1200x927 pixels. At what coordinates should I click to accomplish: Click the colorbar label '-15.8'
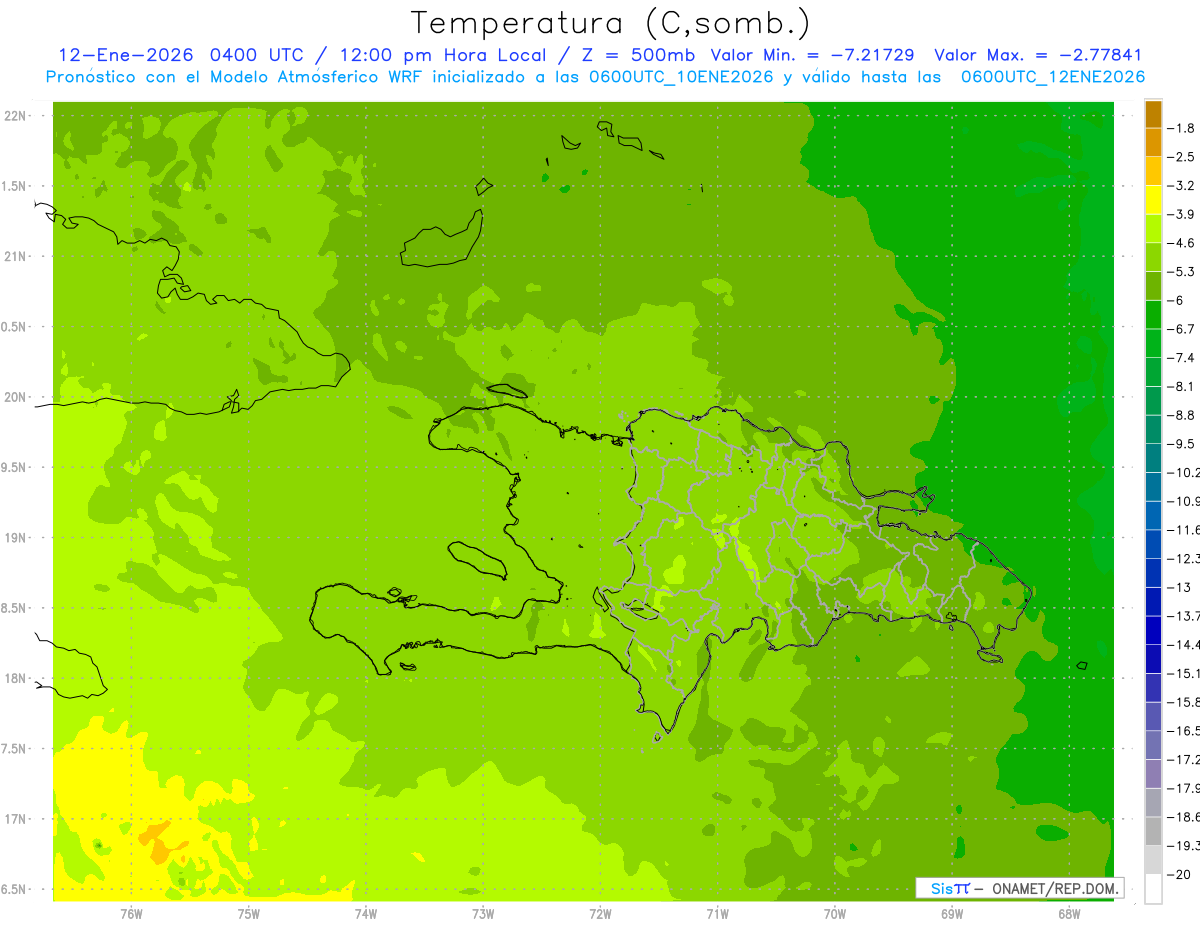point(1184,702)
